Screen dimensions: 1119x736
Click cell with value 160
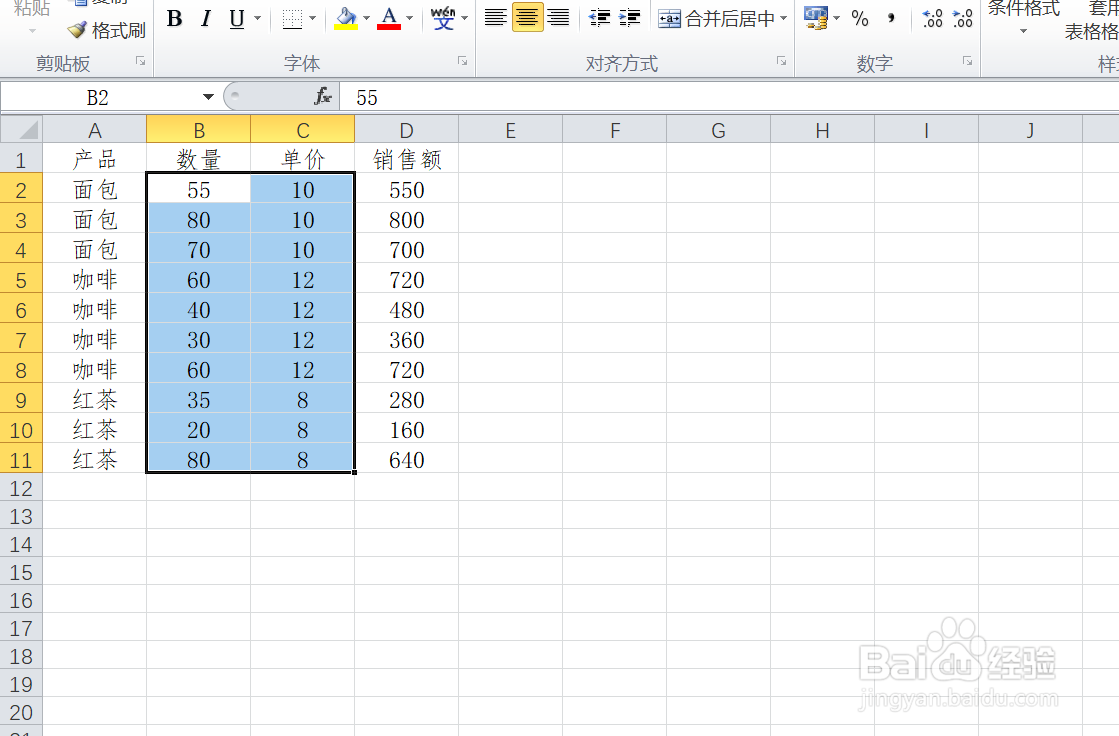407,430
